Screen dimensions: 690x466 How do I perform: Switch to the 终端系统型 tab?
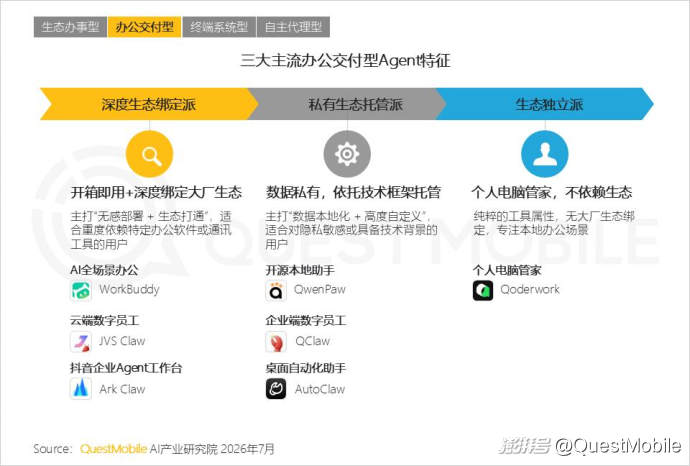219,27
